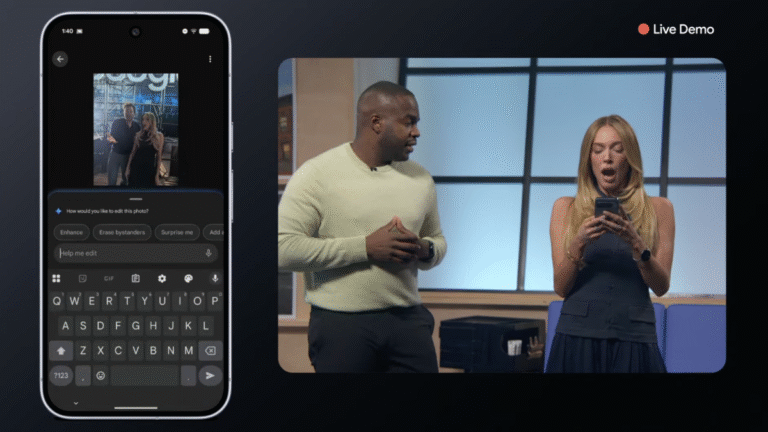Tap the Q key
The height and width of the screenshot is (432, 768).
[57, 301]
